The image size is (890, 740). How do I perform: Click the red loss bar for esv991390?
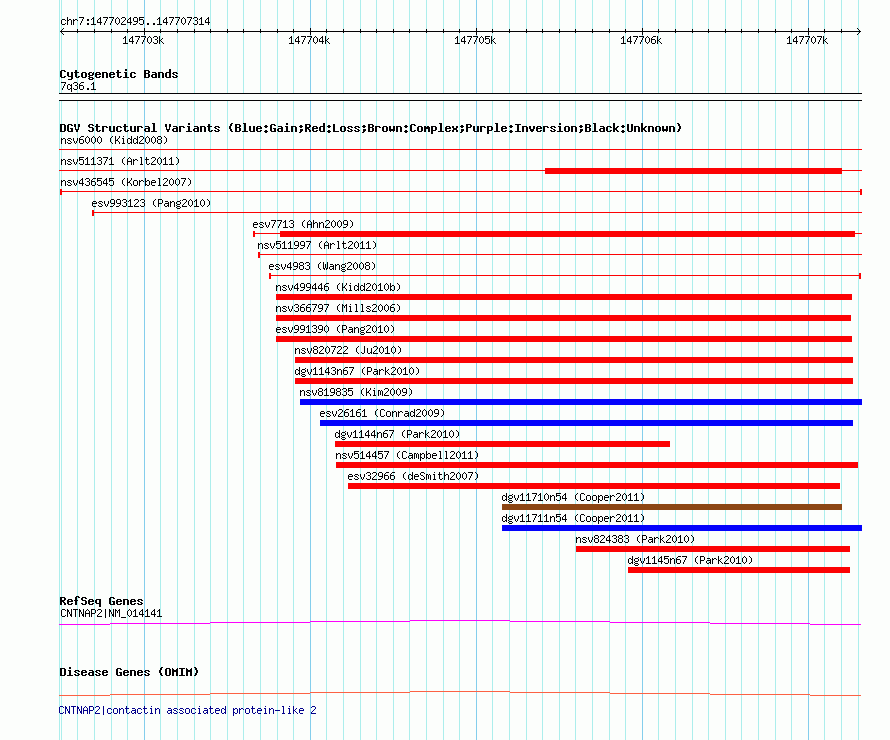click(x=564, y=339)
